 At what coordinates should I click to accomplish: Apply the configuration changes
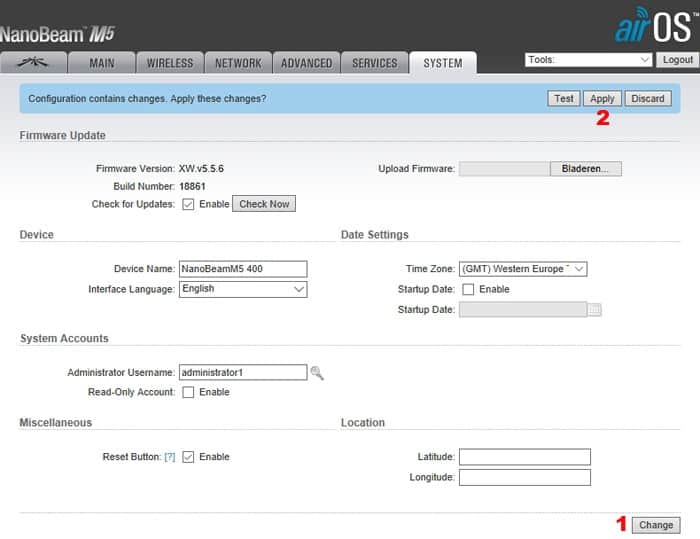click(602, 99)
